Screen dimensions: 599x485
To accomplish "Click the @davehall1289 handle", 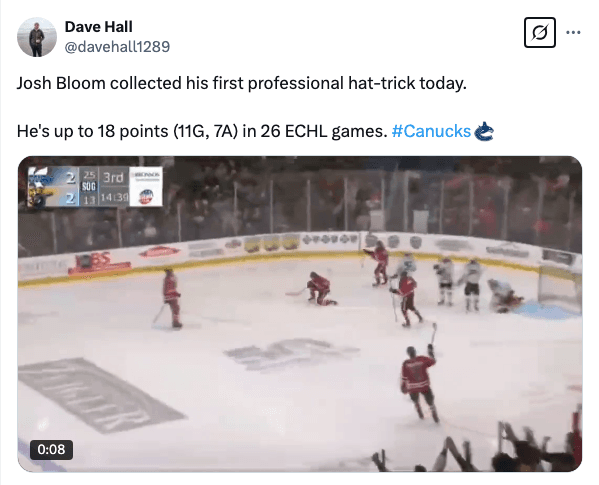I will click(x=117, y=47).
